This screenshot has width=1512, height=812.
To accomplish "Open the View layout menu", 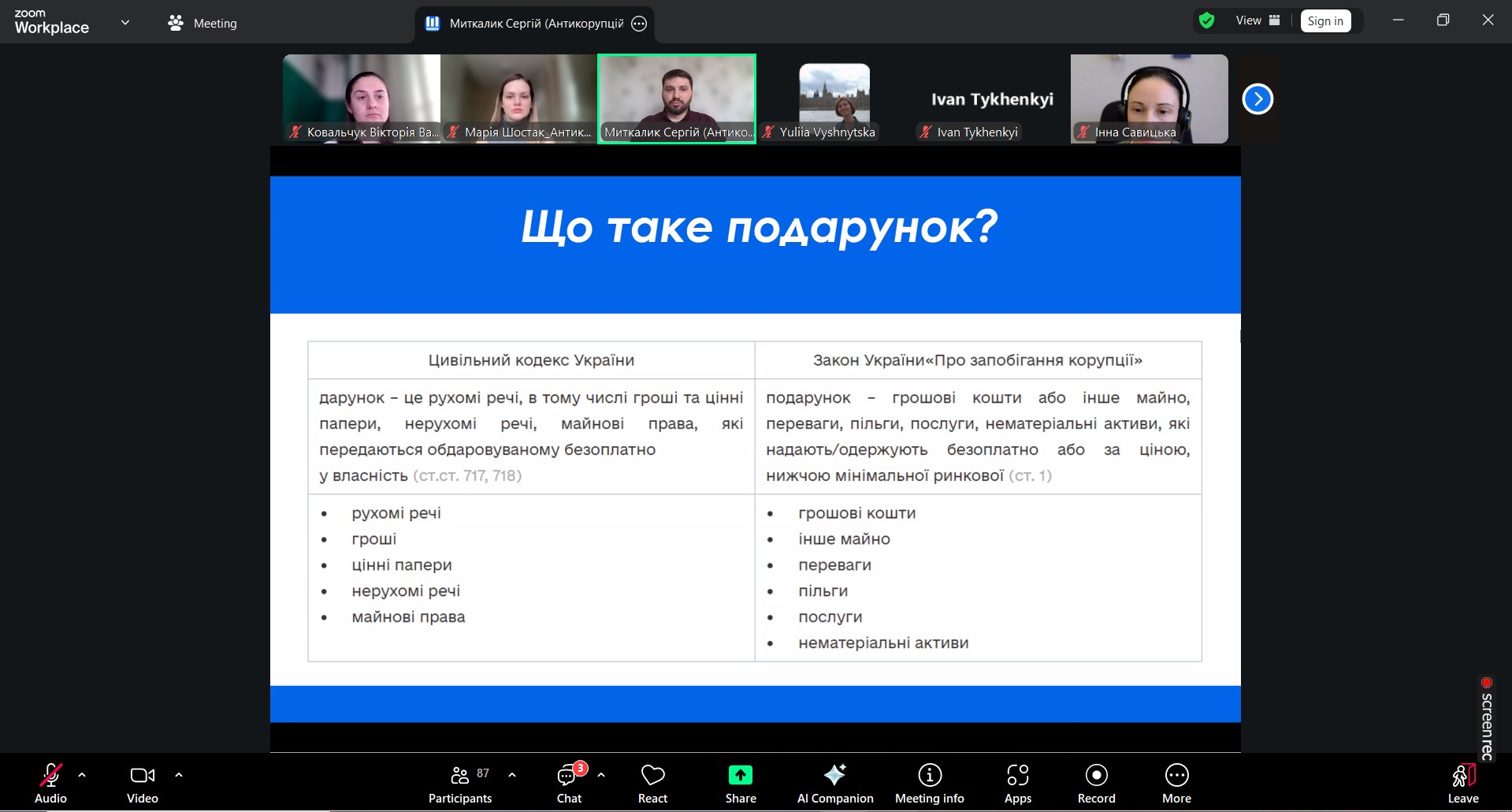I will click(x=1257, y=20).
